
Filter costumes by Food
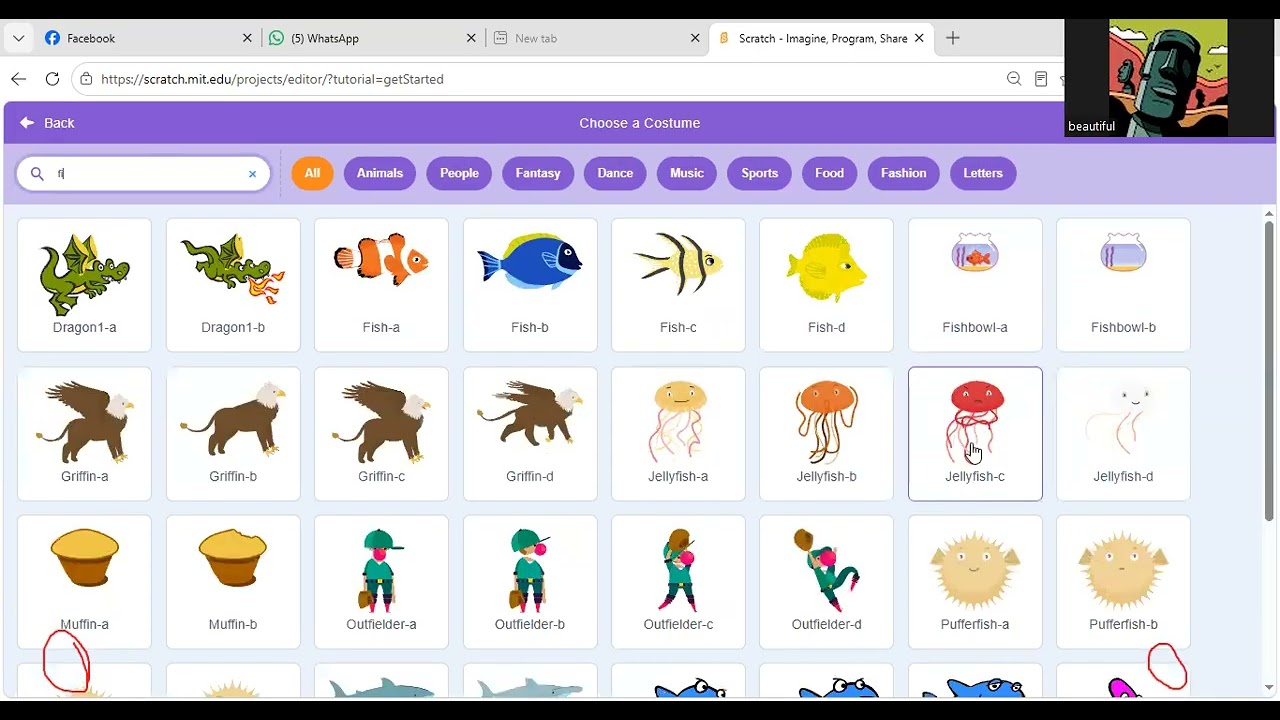[x=829, y=173]
